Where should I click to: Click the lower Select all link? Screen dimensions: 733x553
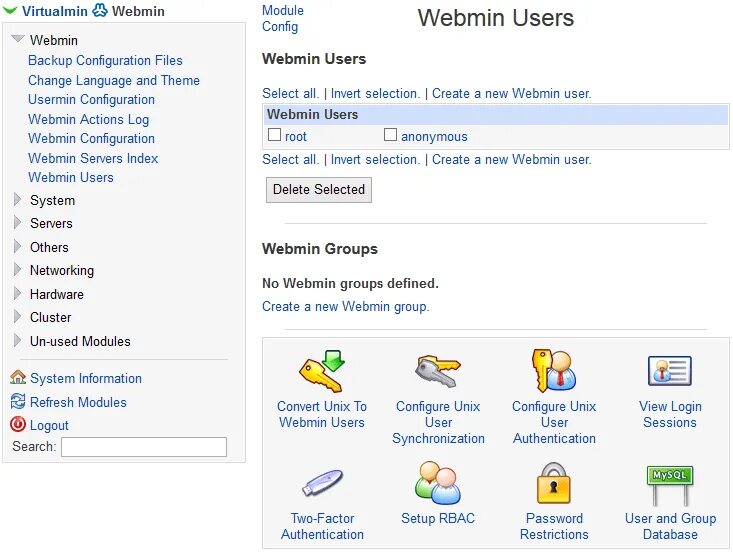290,159
